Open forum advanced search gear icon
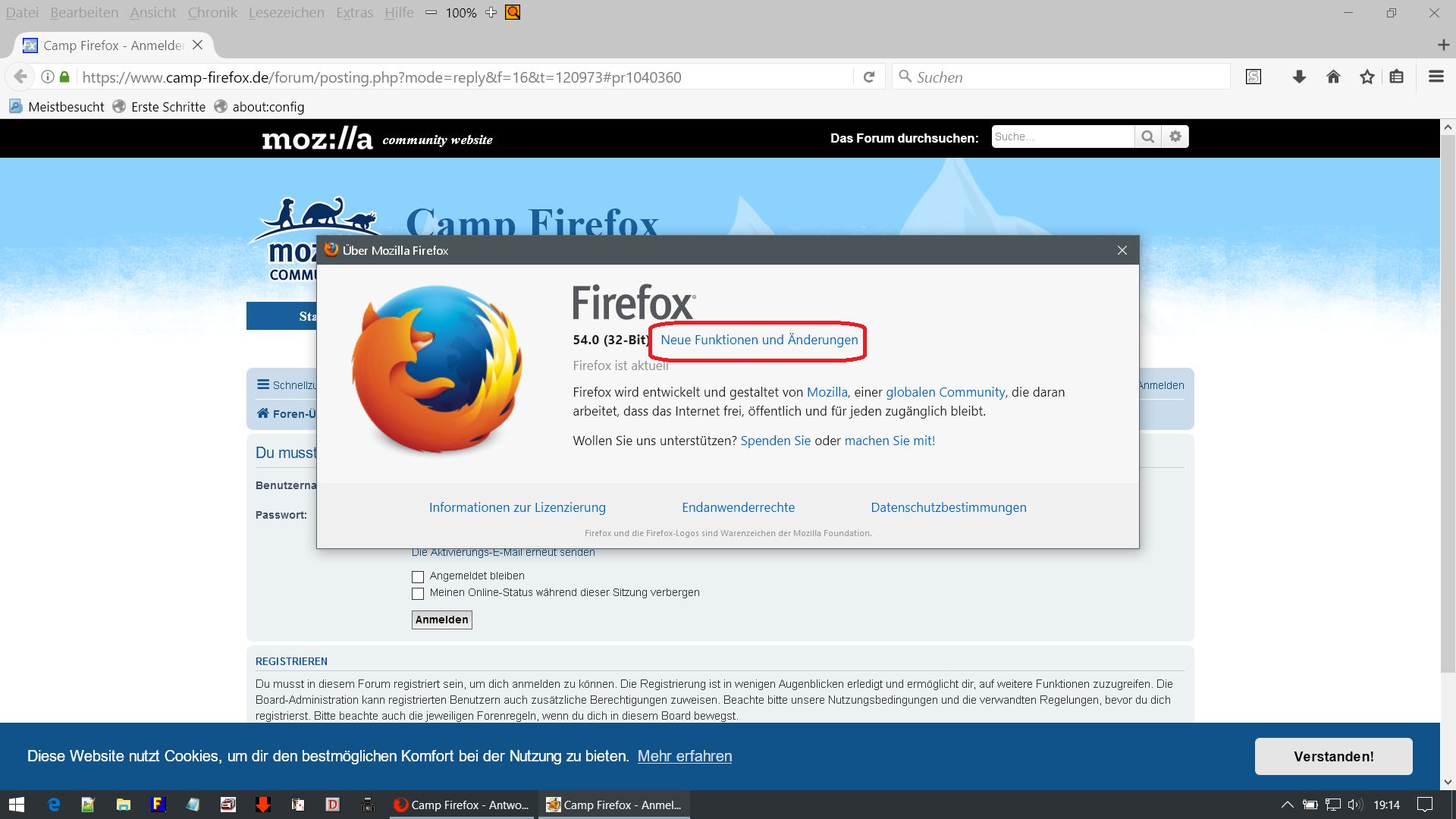Viewport: 1456px width, 819px height. coord(1175,136)
